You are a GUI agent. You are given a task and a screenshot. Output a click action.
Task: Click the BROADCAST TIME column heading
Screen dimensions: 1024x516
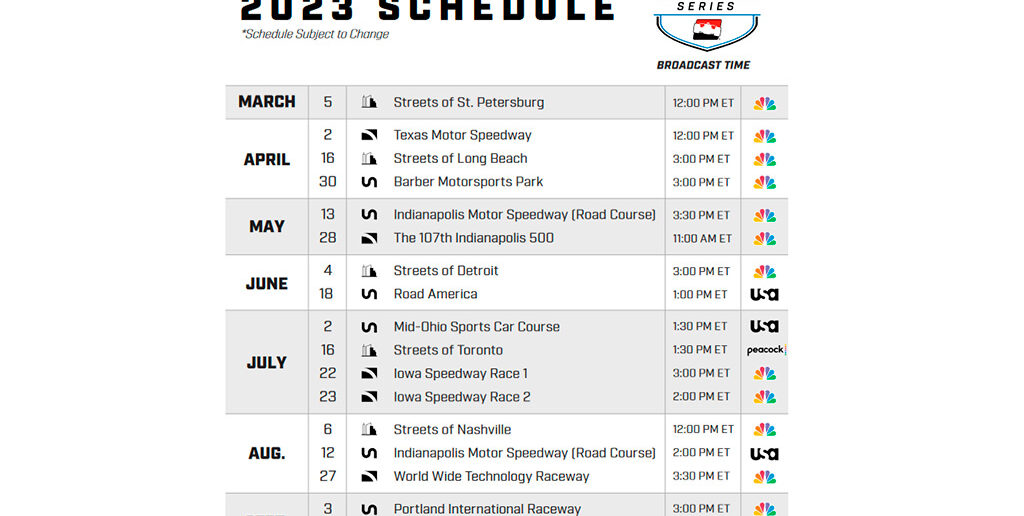pyautogui.click(x=703, y=65)
